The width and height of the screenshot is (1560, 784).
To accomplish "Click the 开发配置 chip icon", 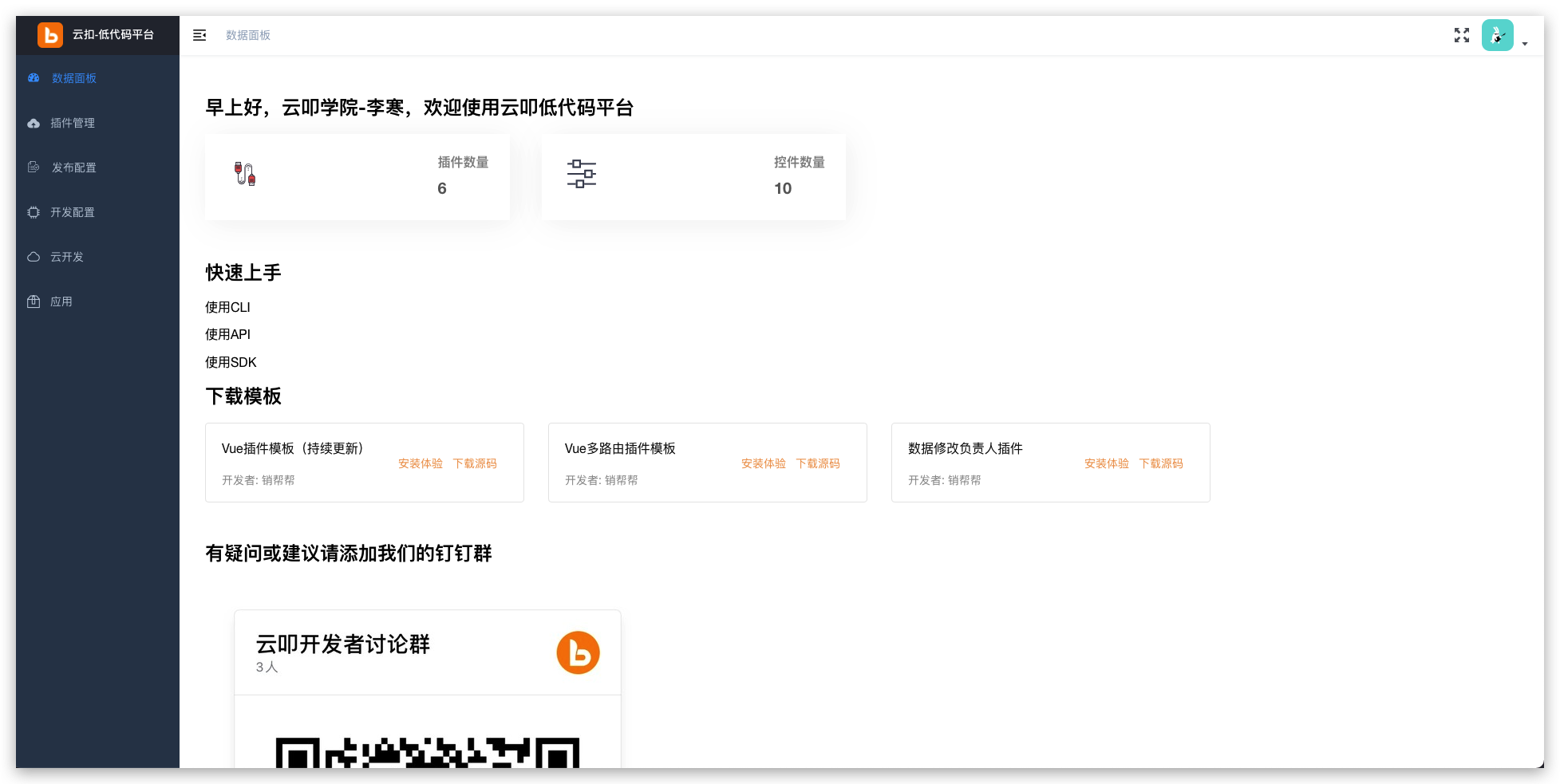I will pyautogui.click(x=34, y=212).
